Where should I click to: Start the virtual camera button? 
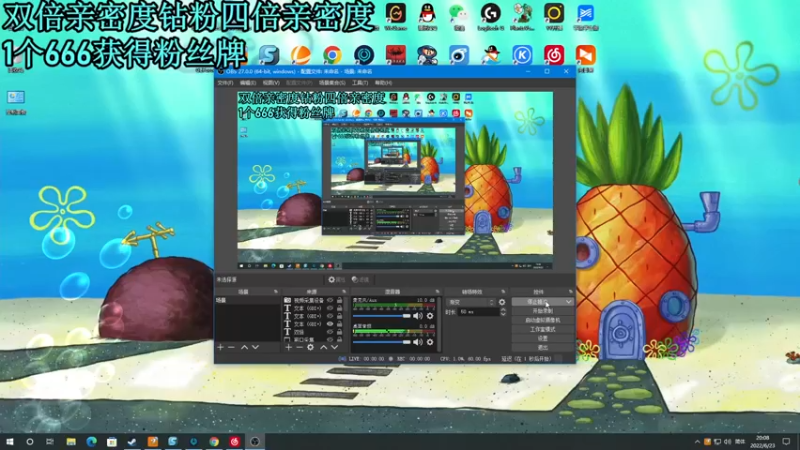543,320
